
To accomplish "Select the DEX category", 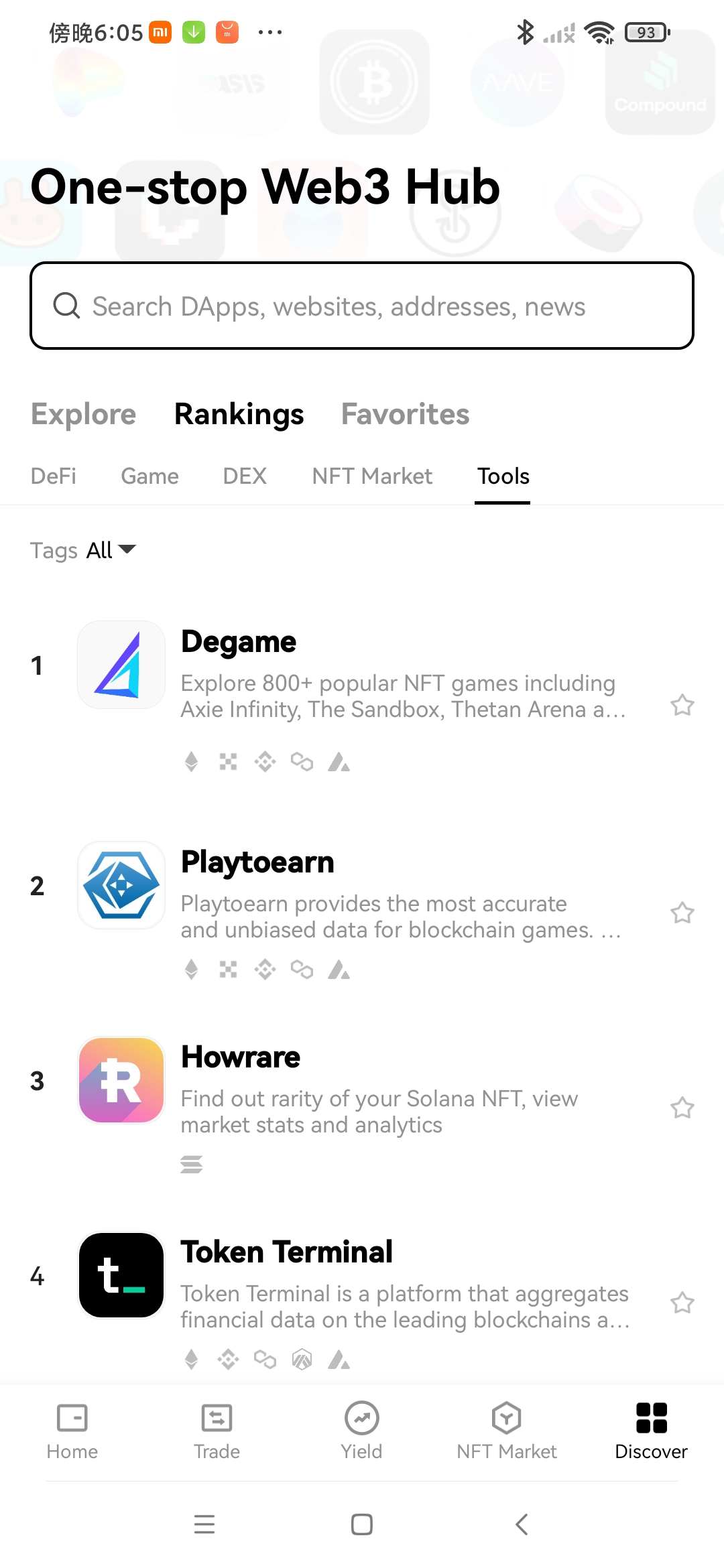I will pyautogui.click(x=245, y=476).
